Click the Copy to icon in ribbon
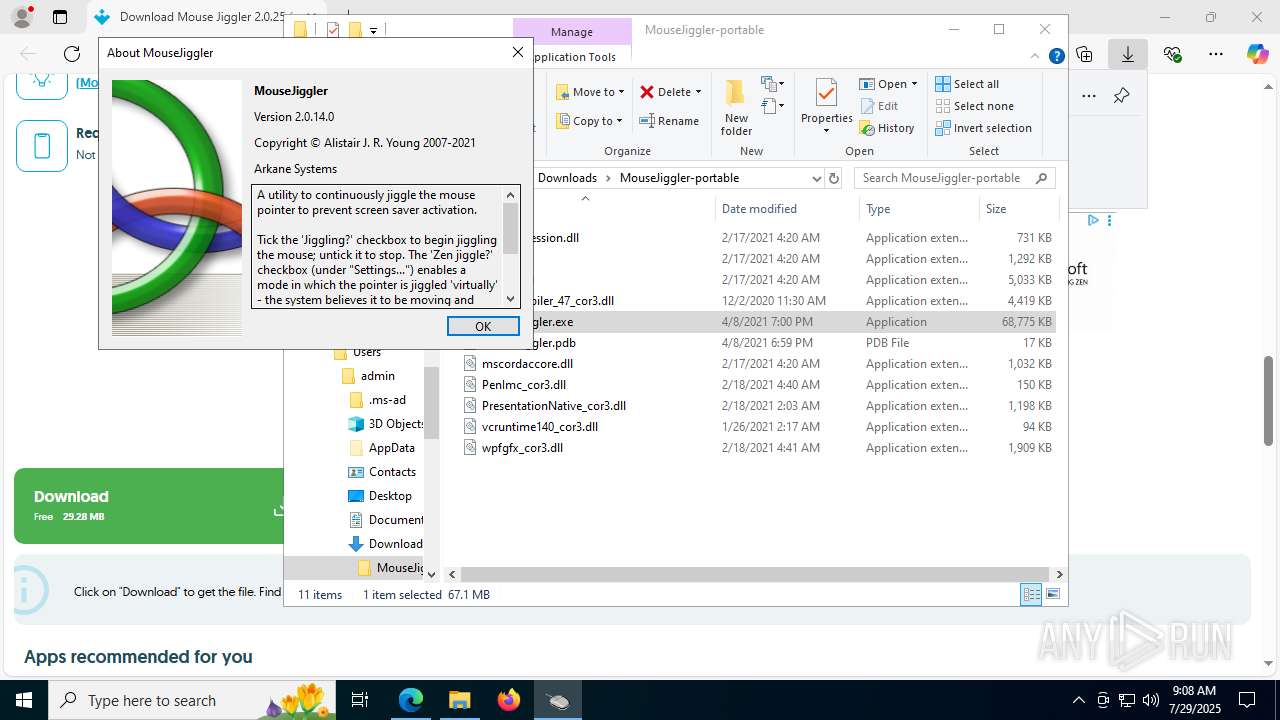 (x=563, y=121)
